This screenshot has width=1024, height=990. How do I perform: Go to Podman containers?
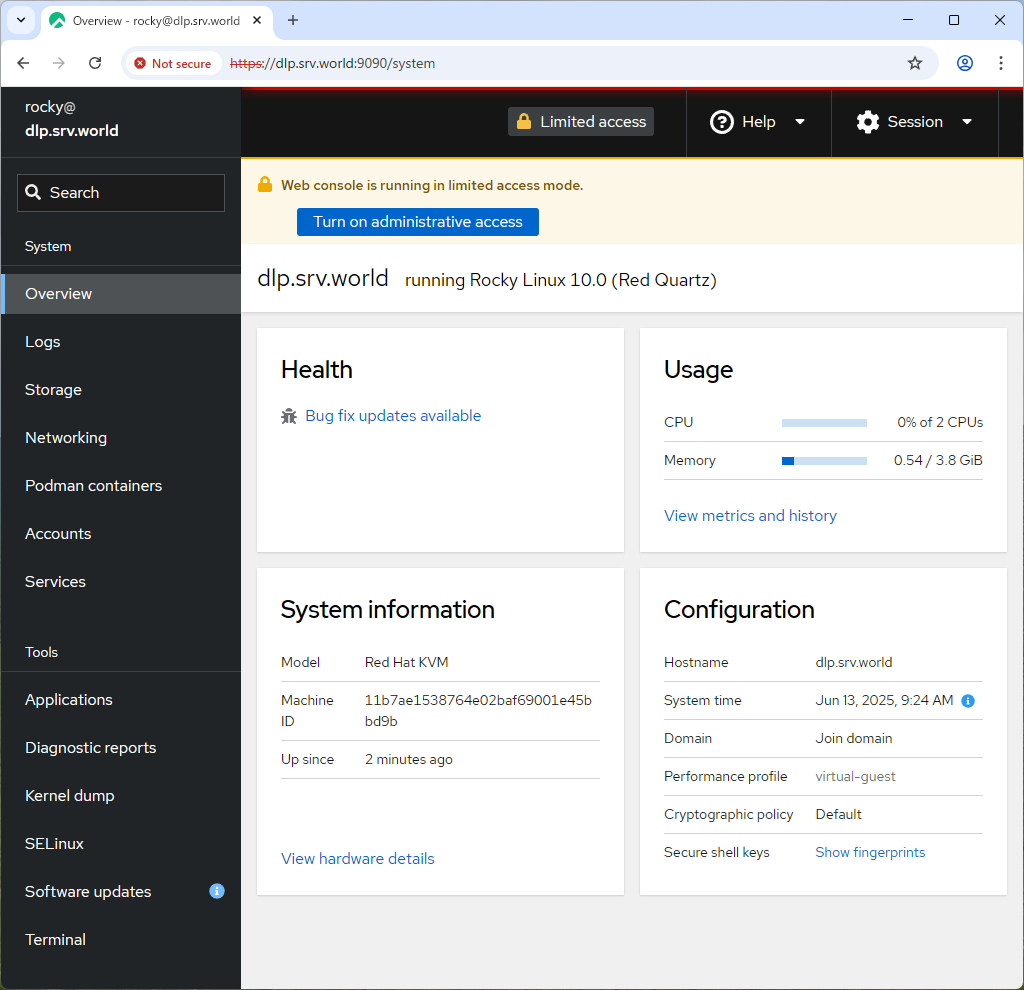(x=93, y=485)
